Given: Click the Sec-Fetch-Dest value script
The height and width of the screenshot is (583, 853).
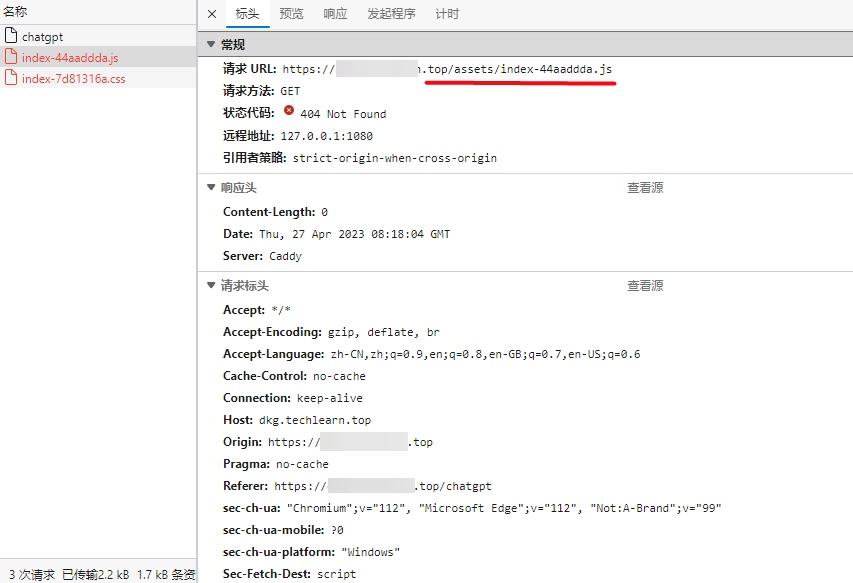Looking at the screenshot, I should pyautogui.click(x=336, y=574).
